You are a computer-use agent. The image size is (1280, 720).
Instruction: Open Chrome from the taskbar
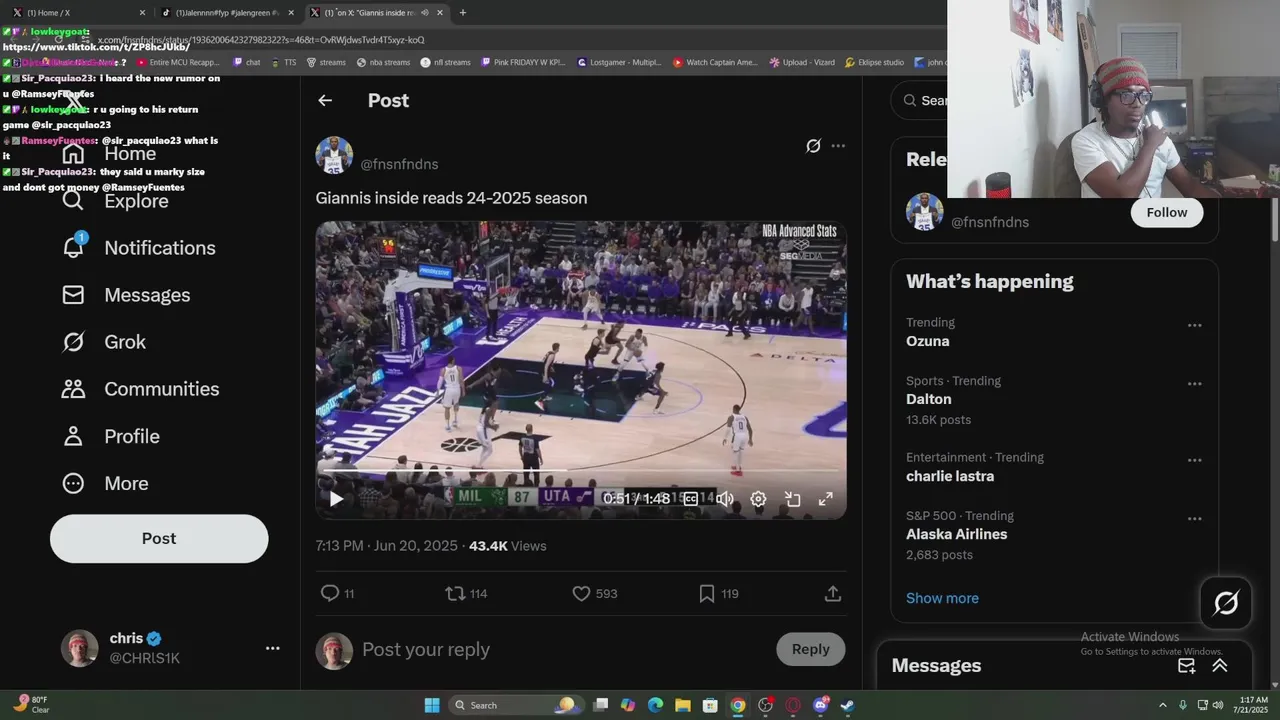(738, 705)
